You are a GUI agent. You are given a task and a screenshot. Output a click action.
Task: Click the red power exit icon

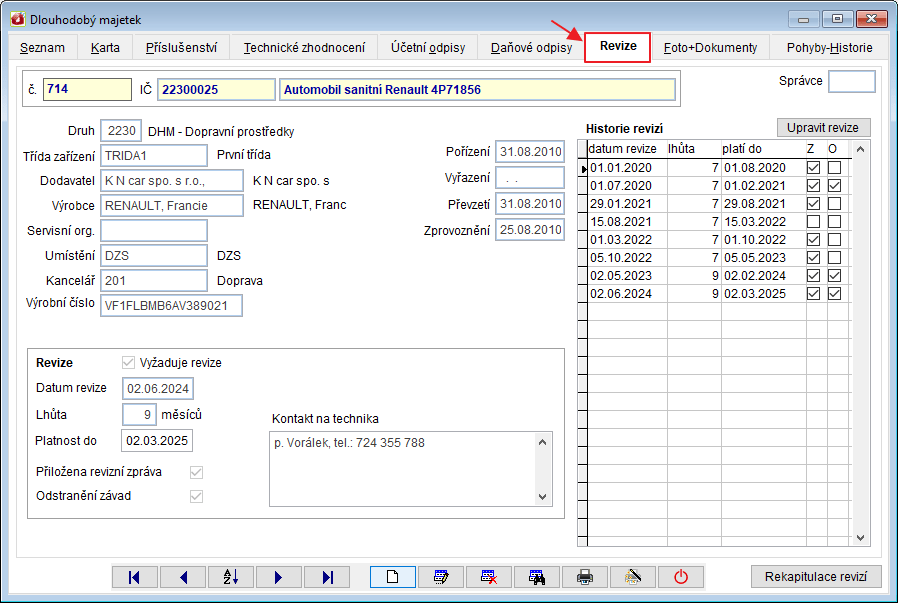tap(681, 577)
